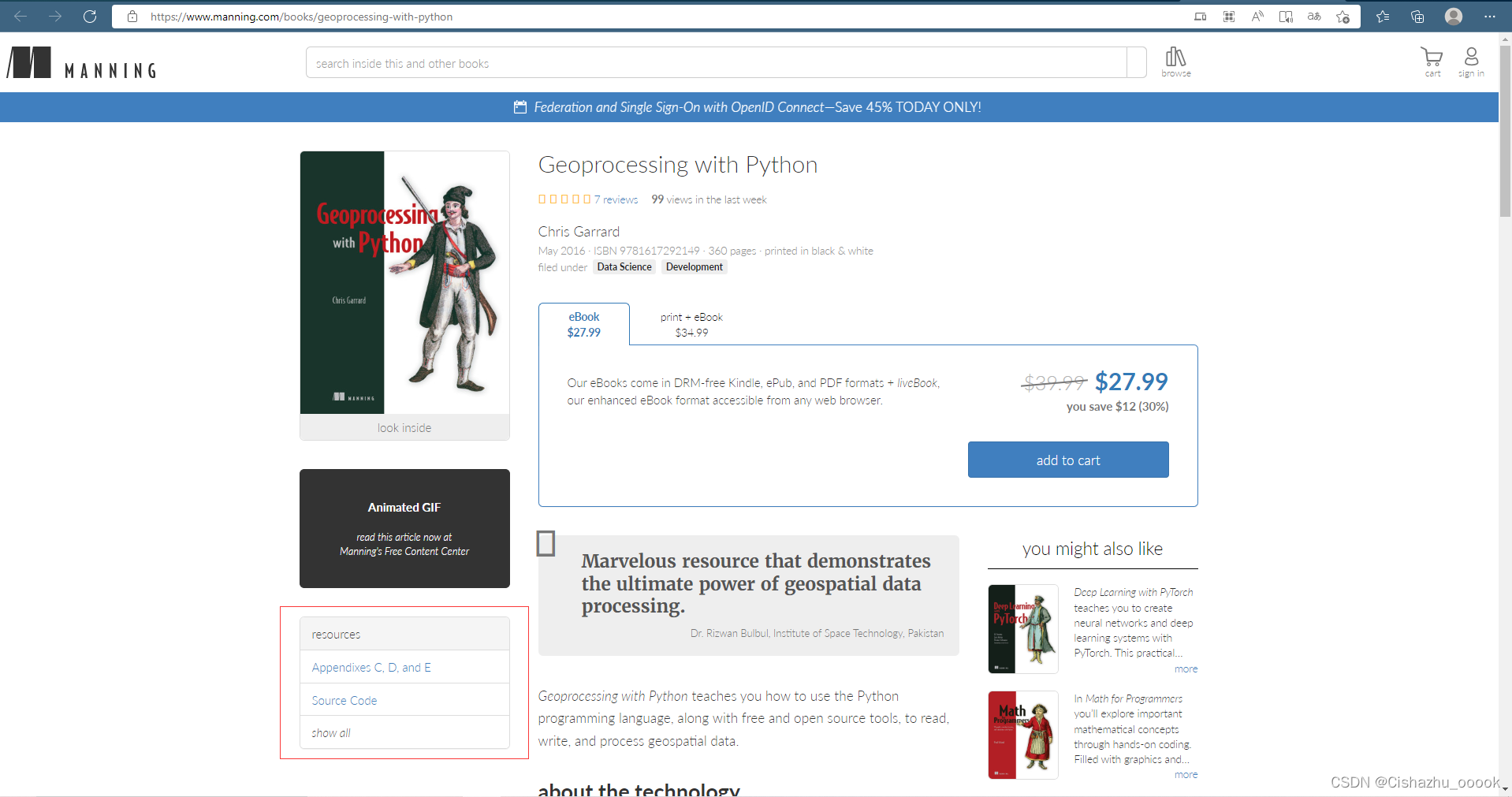The height and width of the screenshot is (797, 1512).
Task: Expand more for Deep Learning with PyTorch
Action: pyautogui.click(x=1186, y=669)
